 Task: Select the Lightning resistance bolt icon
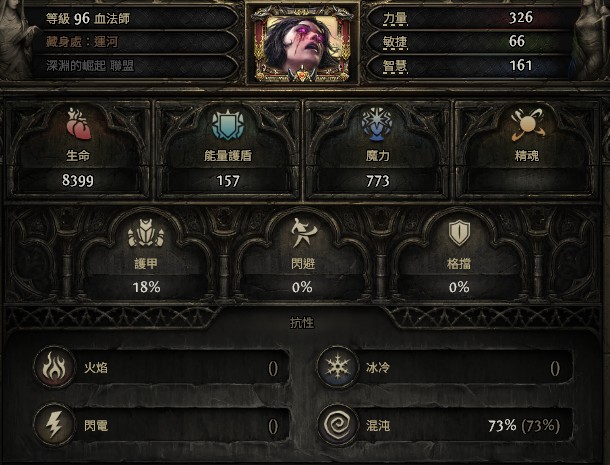(54, 425)
